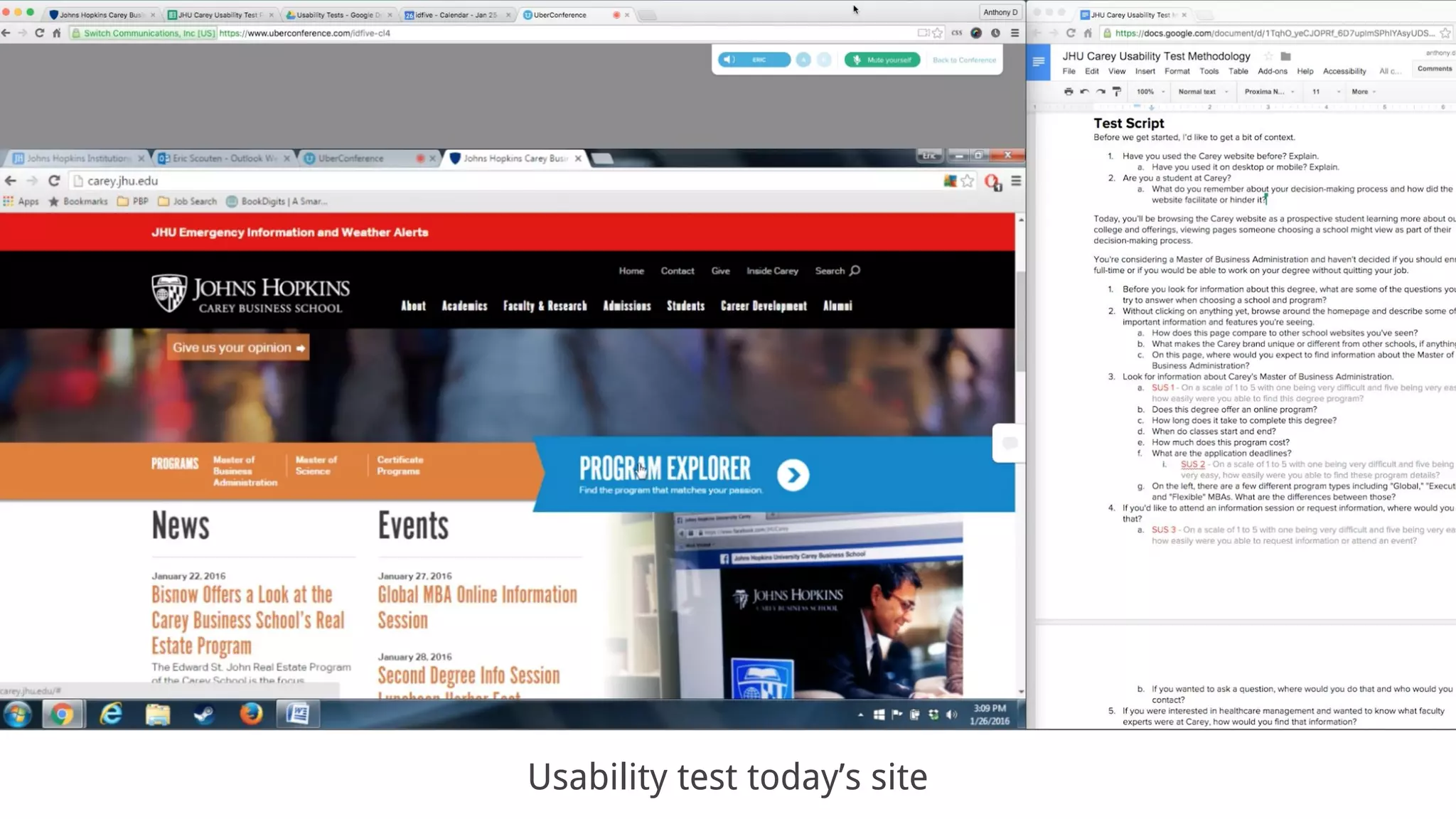Open Career Development in Carey navigation
This screenshot has width=1456, height=819.
coord(764,306)
